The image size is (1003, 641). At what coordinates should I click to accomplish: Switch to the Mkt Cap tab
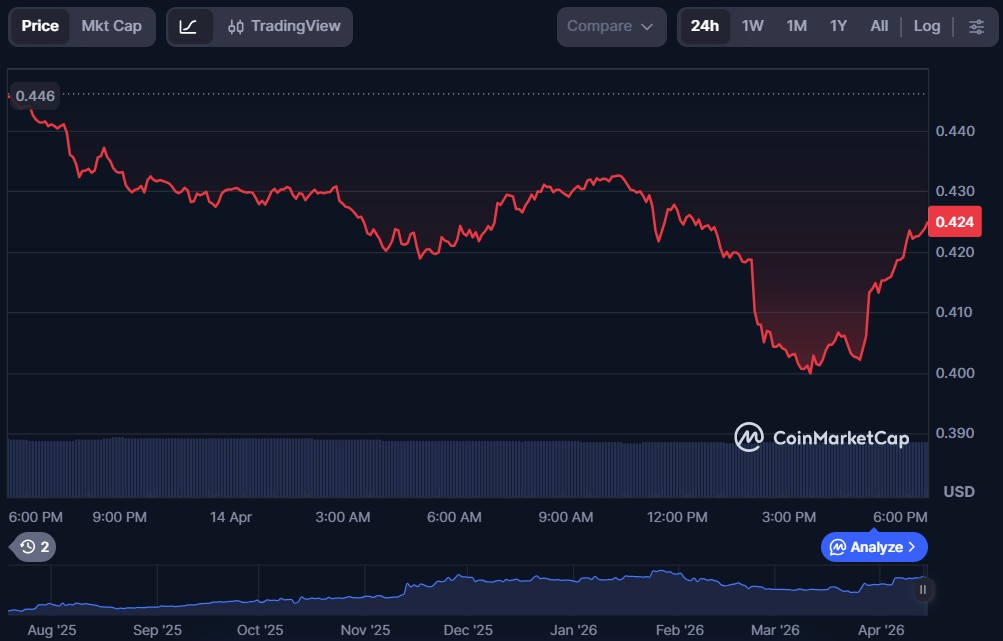111,27
